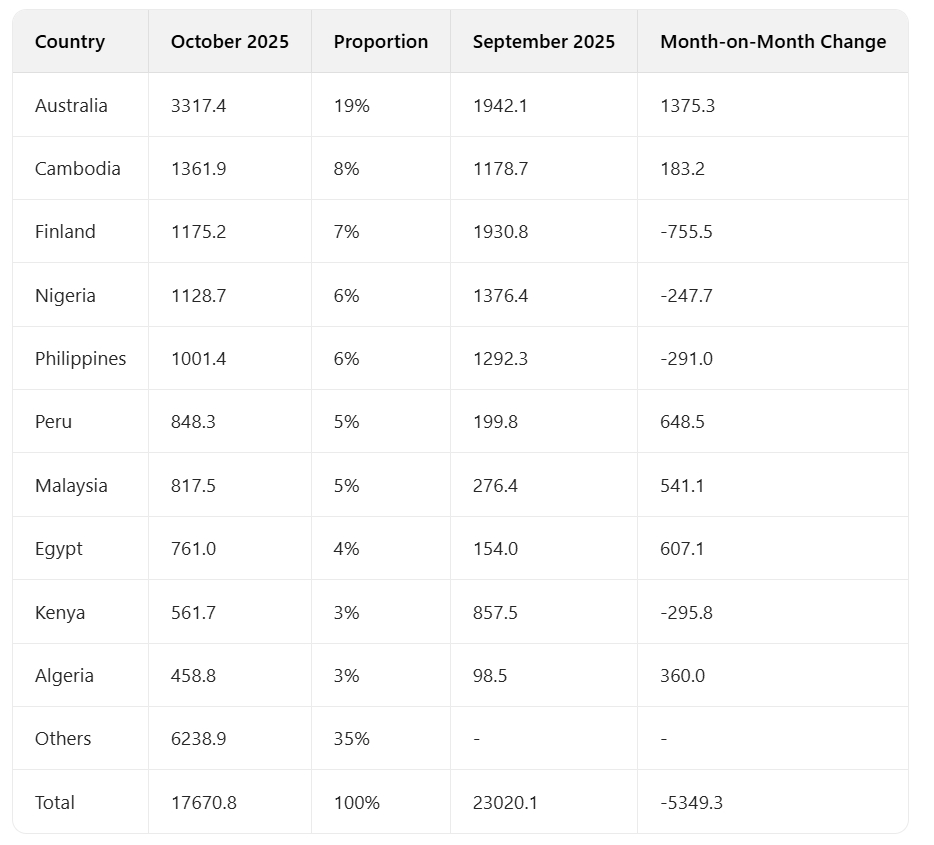Click Australia's October value 3317.4
This screenshot has width=934, height=845.
(x=199, y=105)
